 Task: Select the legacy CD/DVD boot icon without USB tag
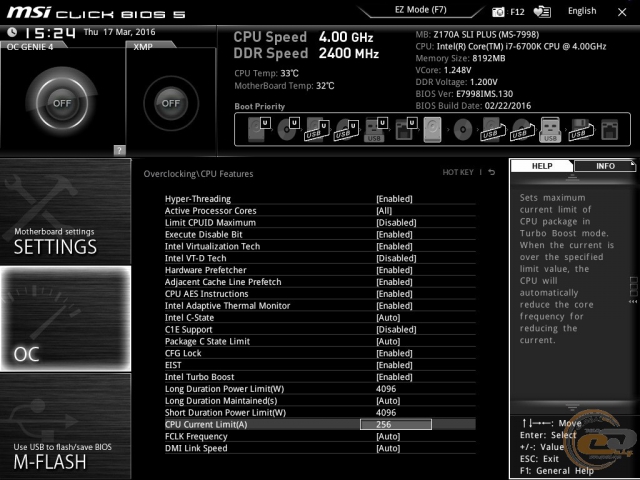click(x=463, y=130)
